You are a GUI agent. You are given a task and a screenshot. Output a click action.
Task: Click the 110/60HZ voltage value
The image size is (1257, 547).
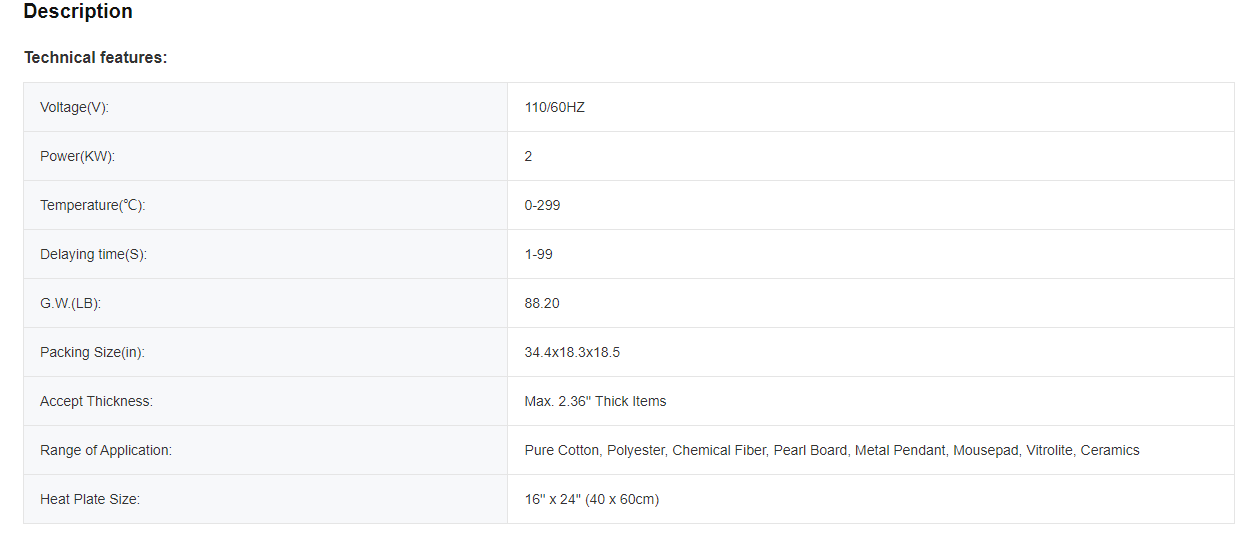554,107
